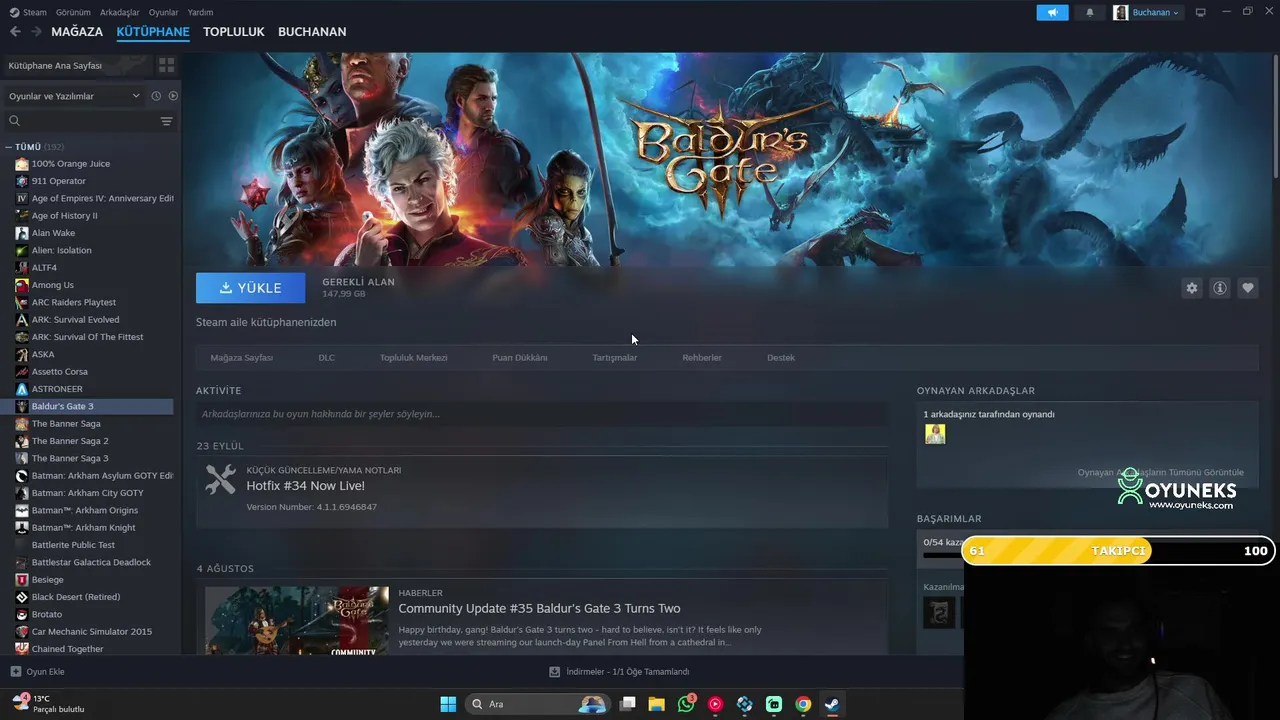1280x720 pixels.
Task: Select 100% Orange Juice in library
Action: [70, 164]
